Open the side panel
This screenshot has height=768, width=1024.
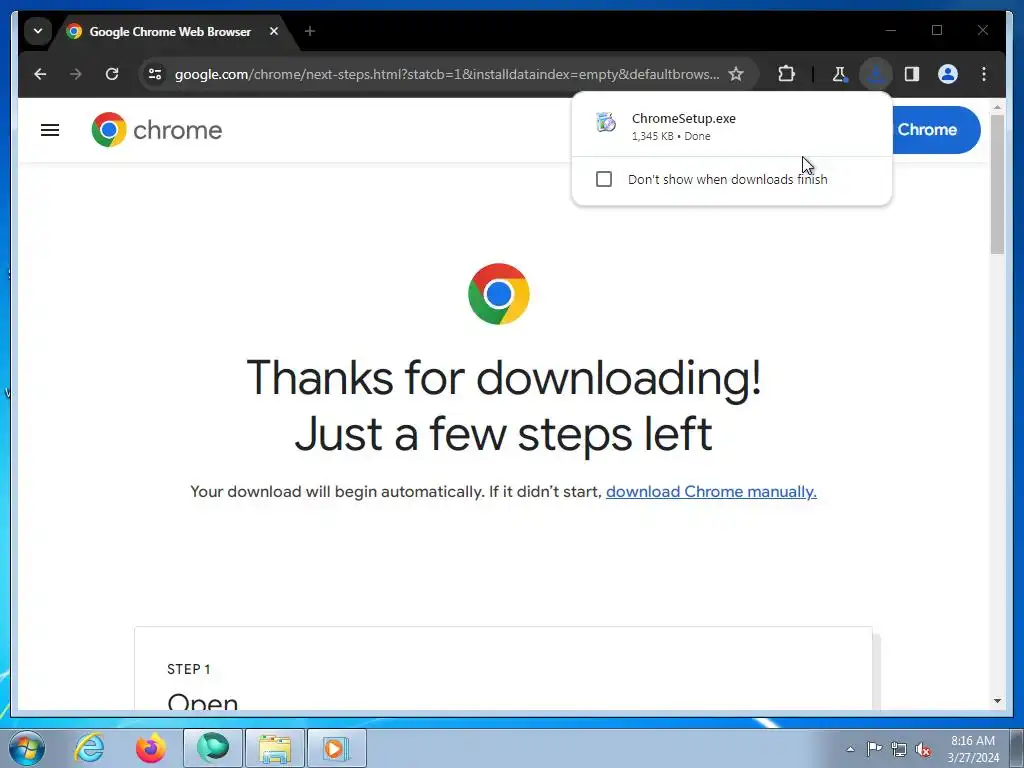pos(912,74)
